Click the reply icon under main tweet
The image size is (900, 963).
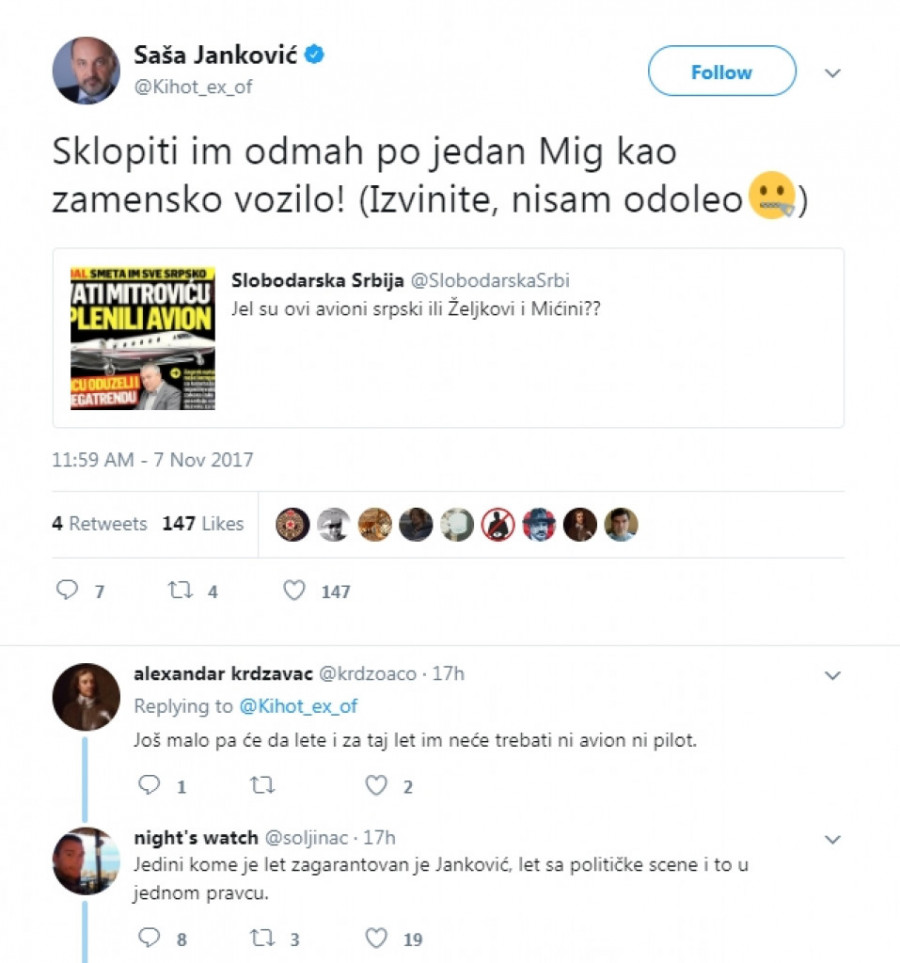pos(67,590)
